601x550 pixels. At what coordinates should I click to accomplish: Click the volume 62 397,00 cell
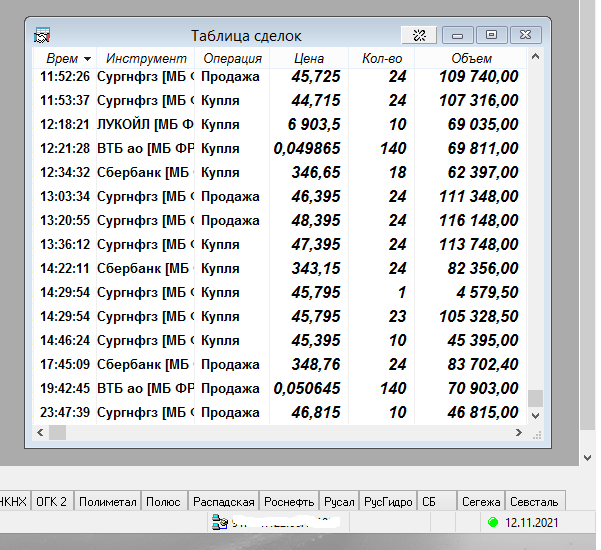483,172
